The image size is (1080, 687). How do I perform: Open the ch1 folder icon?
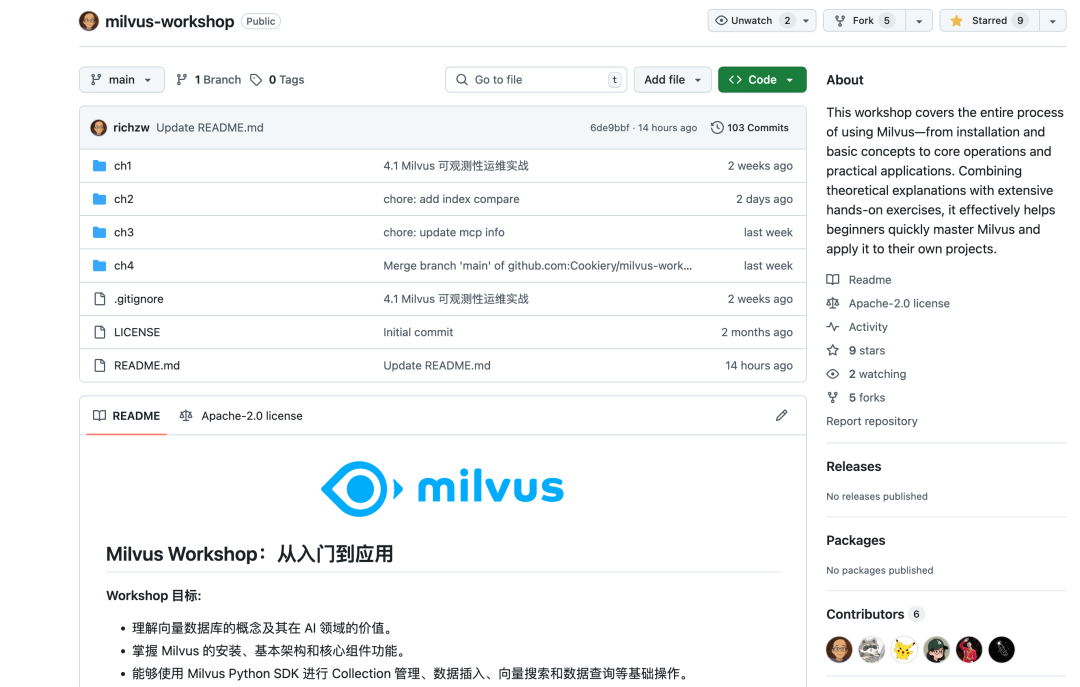pyautogui.click(x=99, y=165)
